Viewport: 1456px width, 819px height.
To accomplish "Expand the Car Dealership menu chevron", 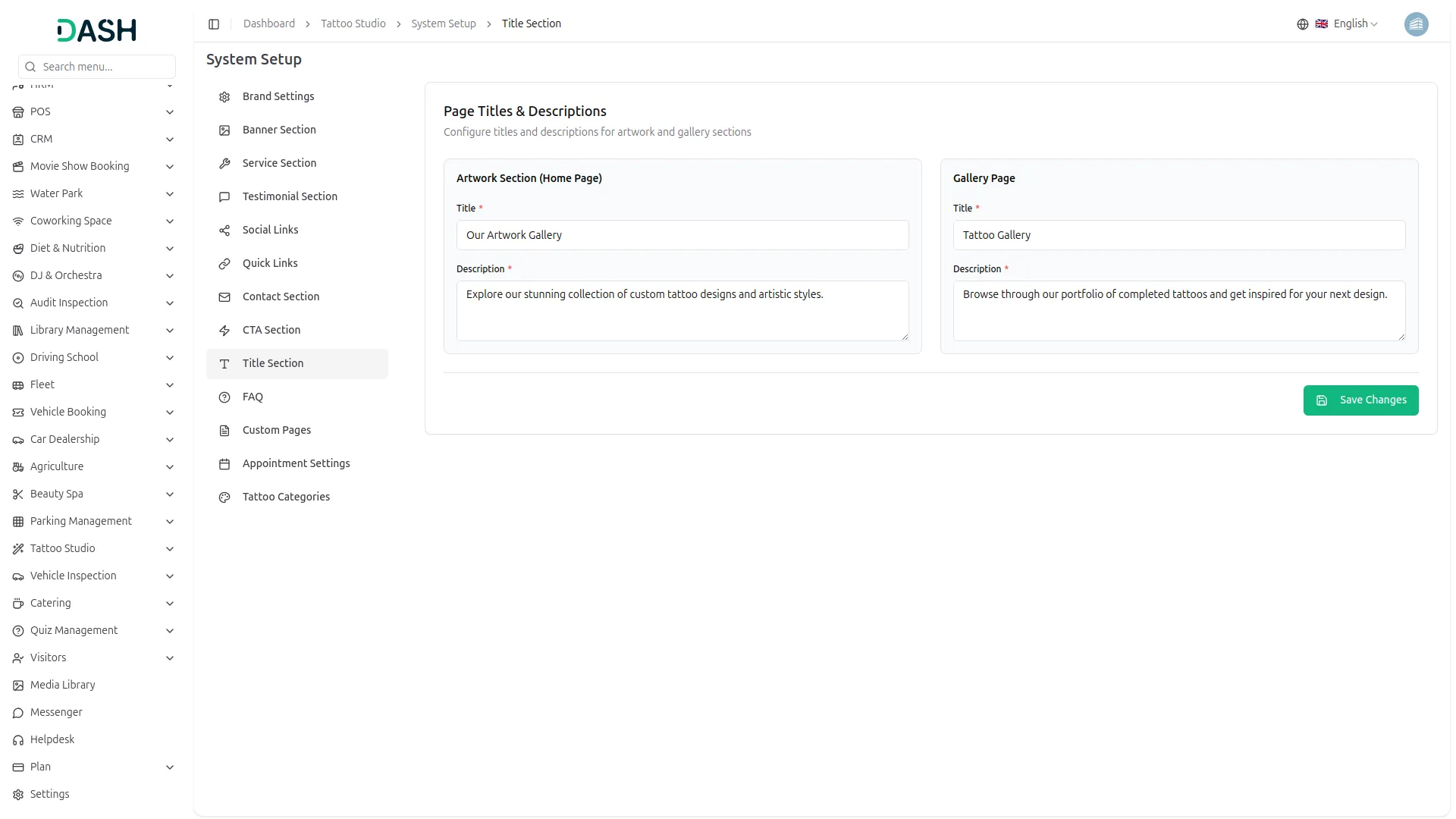I will pyautogui.click(x=170, y=440).
